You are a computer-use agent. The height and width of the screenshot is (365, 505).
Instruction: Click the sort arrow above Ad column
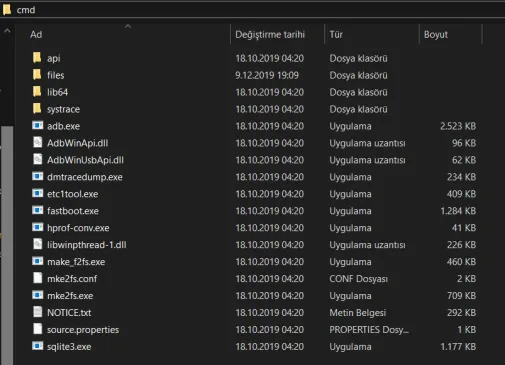(x=128, y=26)
